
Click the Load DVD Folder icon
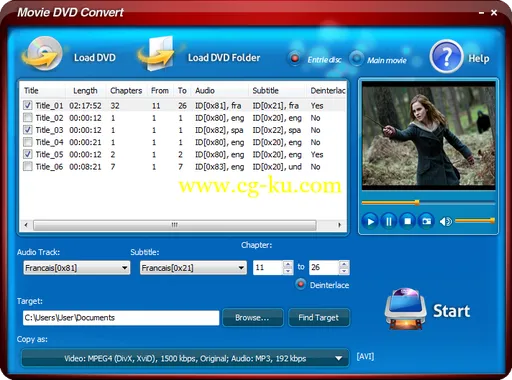[157, 54]
